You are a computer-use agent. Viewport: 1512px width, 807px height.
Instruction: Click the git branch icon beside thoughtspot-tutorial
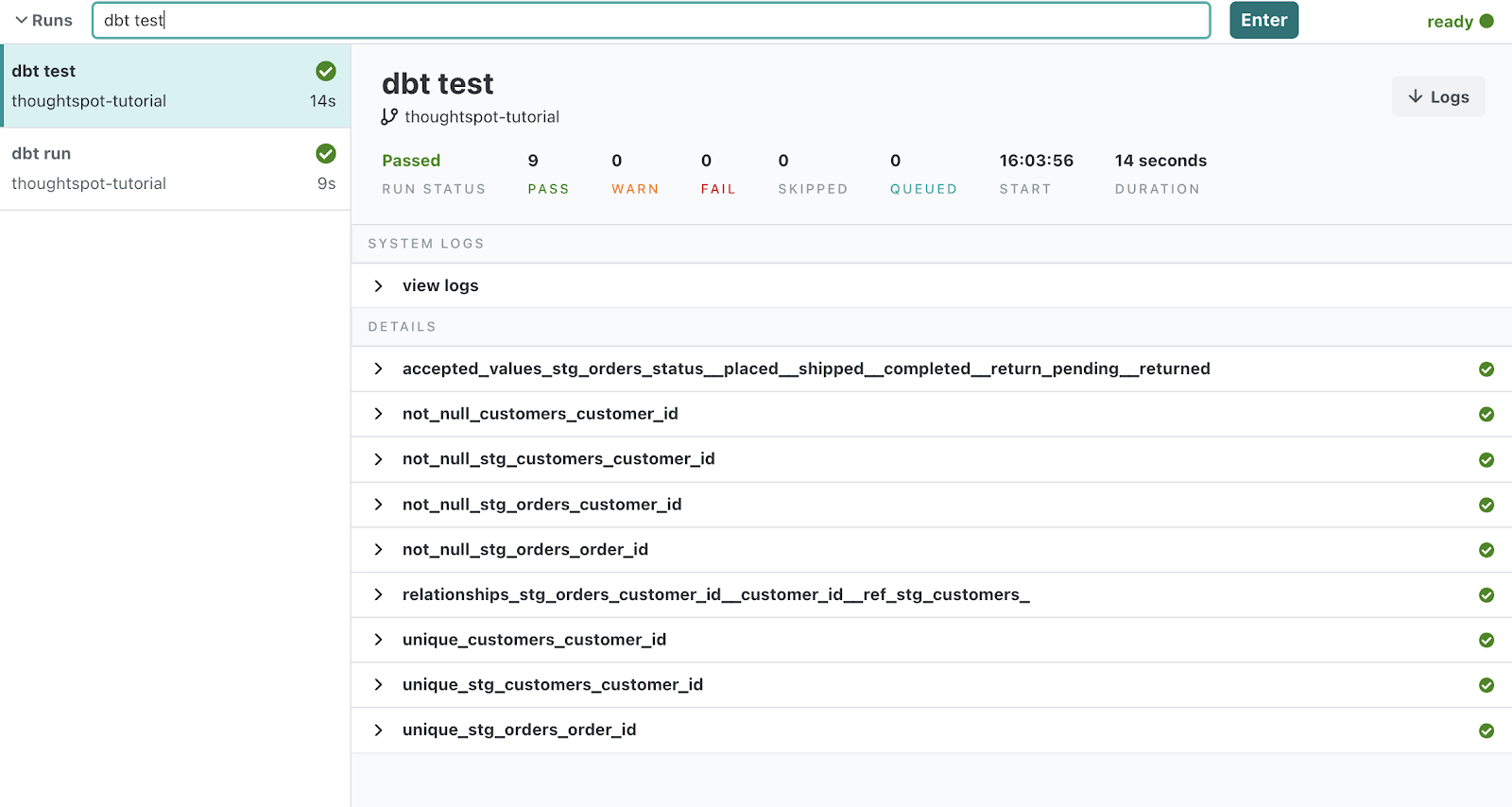(x=389, y=116)
